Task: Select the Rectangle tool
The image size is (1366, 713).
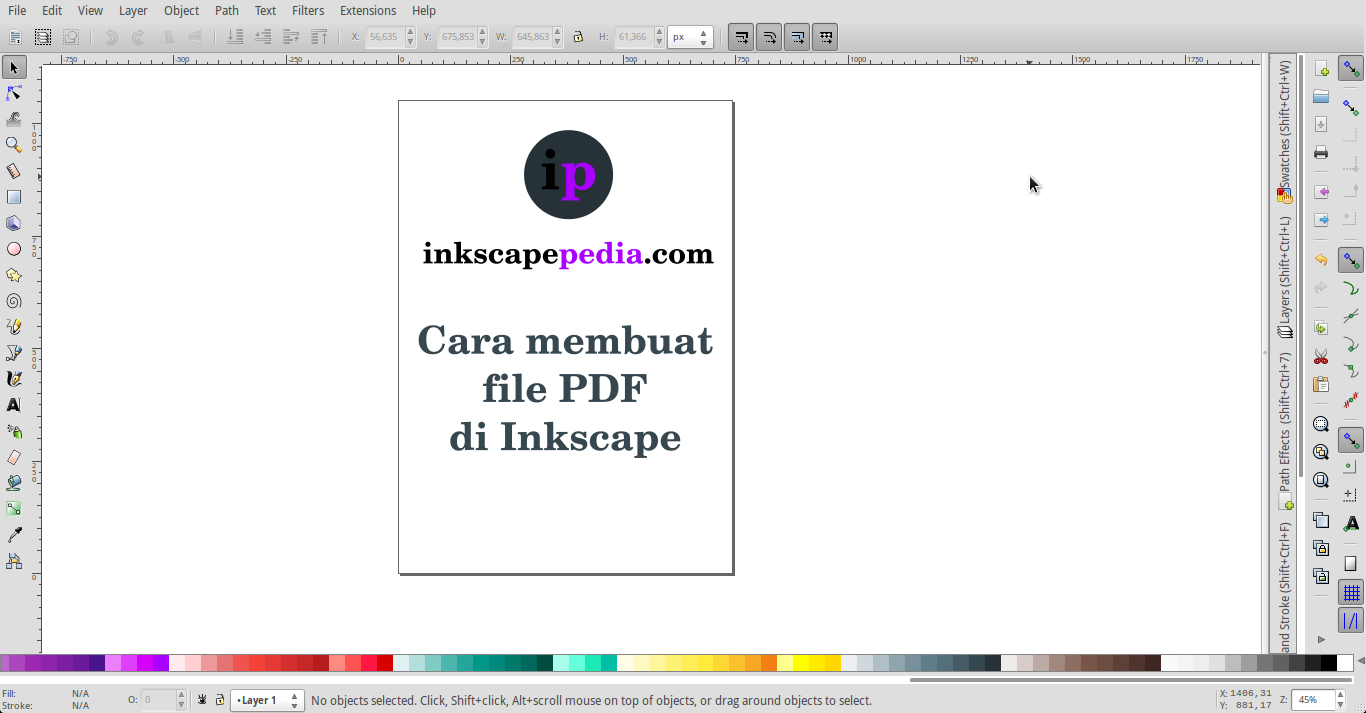Action: [13, 196]
